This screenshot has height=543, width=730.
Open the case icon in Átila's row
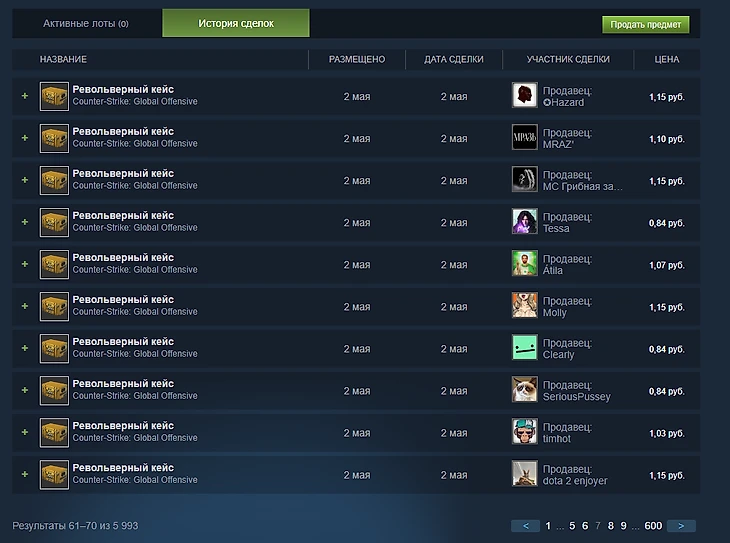[x=54, y=265]
